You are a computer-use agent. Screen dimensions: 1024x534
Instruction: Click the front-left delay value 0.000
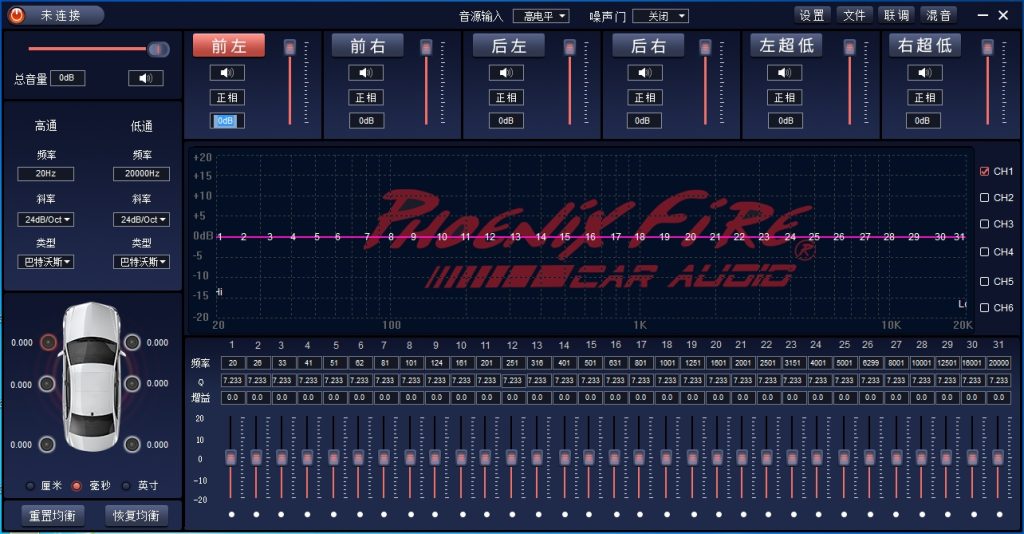pyautogui.click(x=22, y=342)
